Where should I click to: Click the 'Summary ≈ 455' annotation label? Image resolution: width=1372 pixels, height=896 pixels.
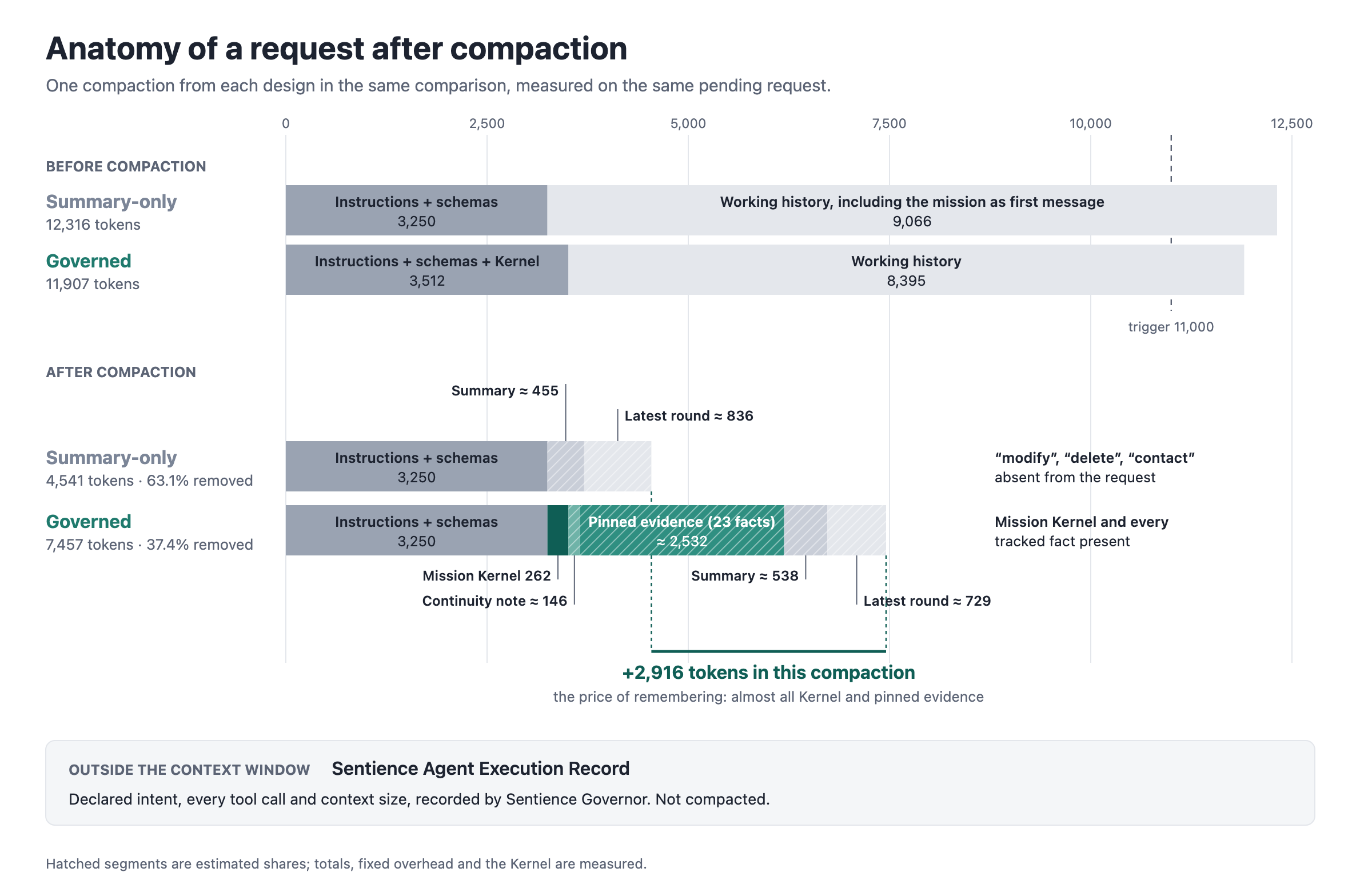point(505,391)
